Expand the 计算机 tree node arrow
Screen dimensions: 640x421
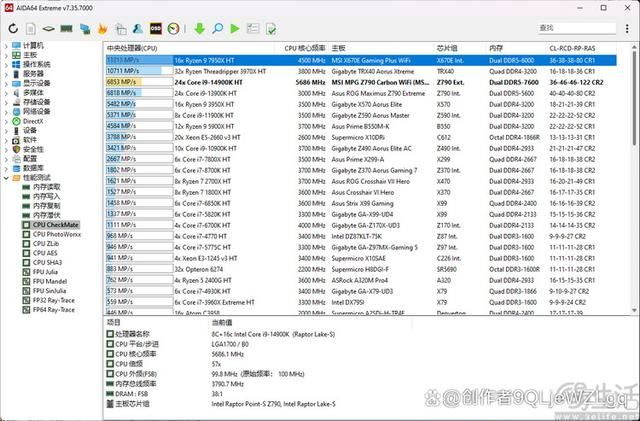tap(6, 46)
